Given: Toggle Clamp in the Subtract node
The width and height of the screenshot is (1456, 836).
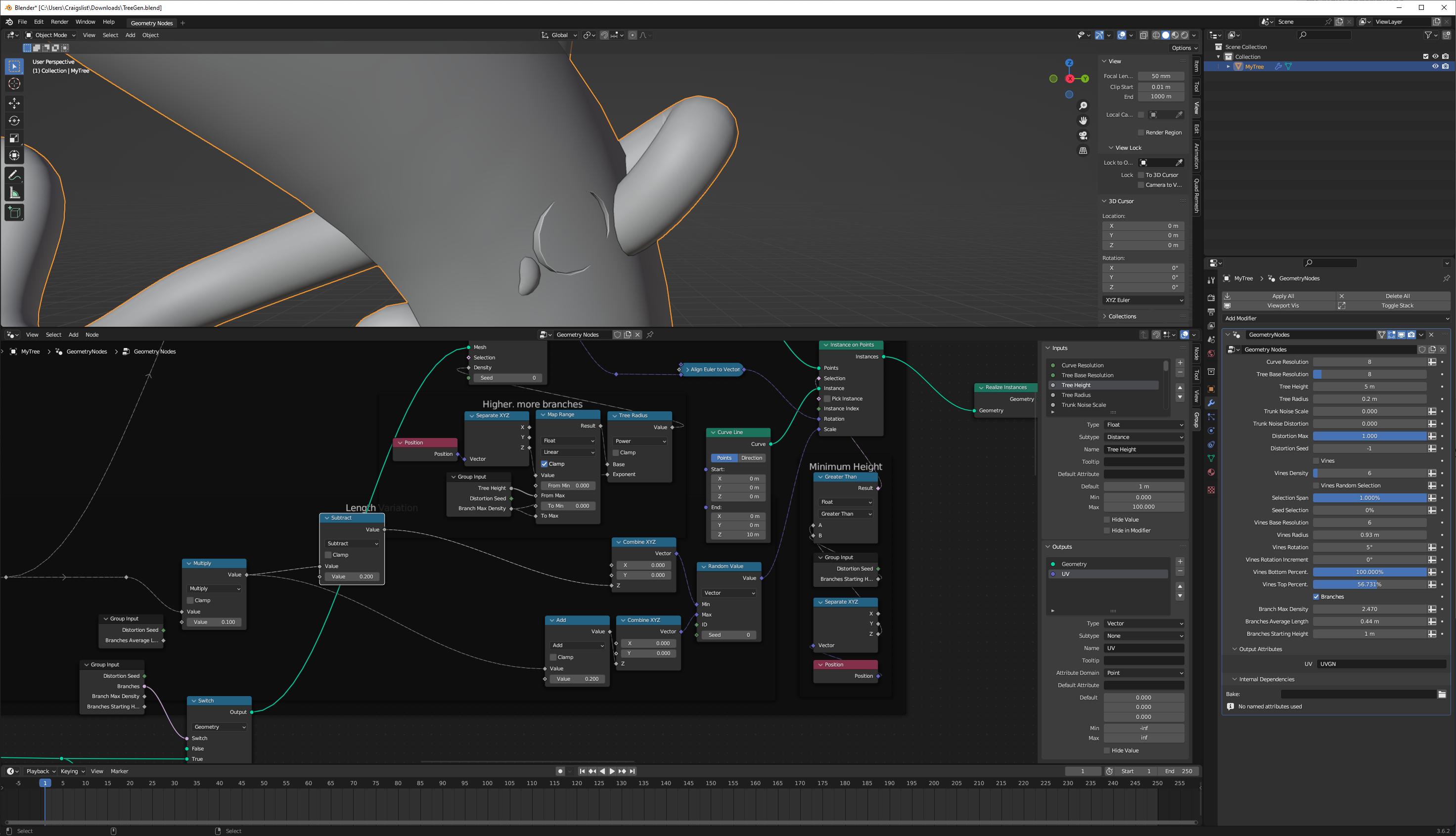Looking at the screenshot, I should point(328,555).
